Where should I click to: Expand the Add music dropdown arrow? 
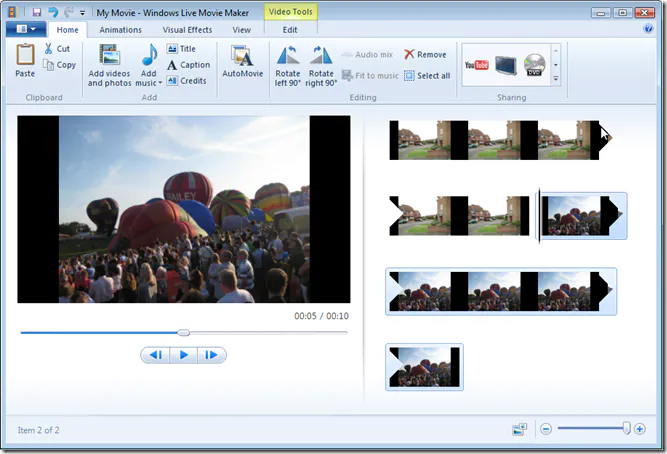[160, 83]
